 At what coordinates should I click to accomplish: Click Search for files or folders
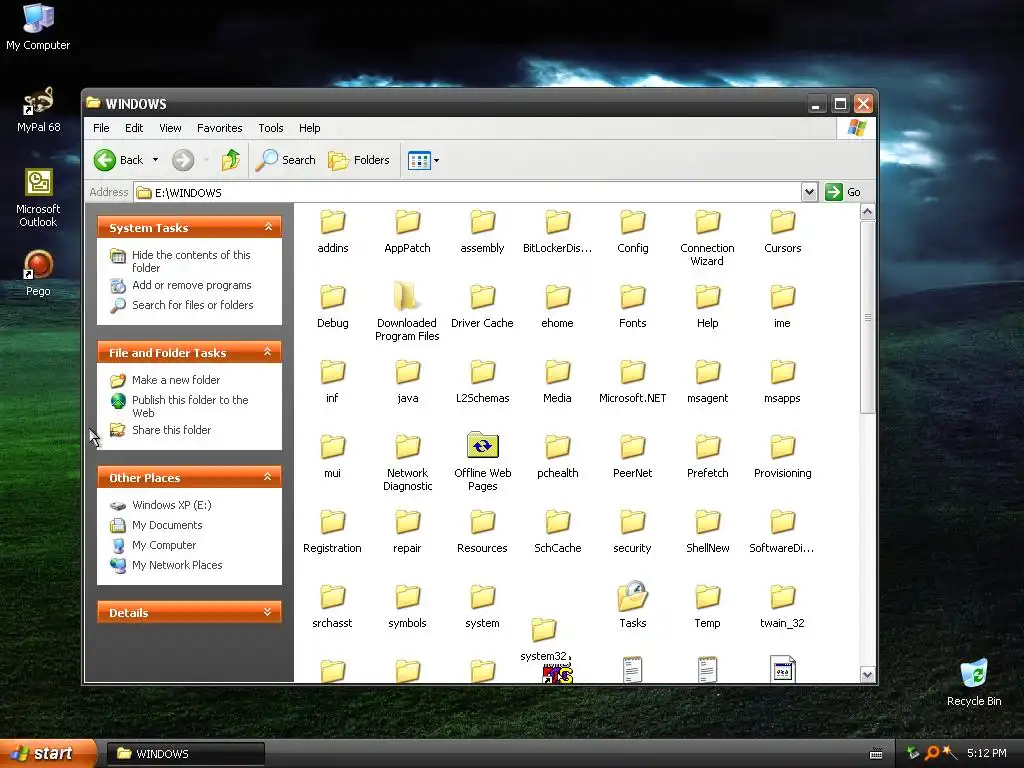pos(193,305)
